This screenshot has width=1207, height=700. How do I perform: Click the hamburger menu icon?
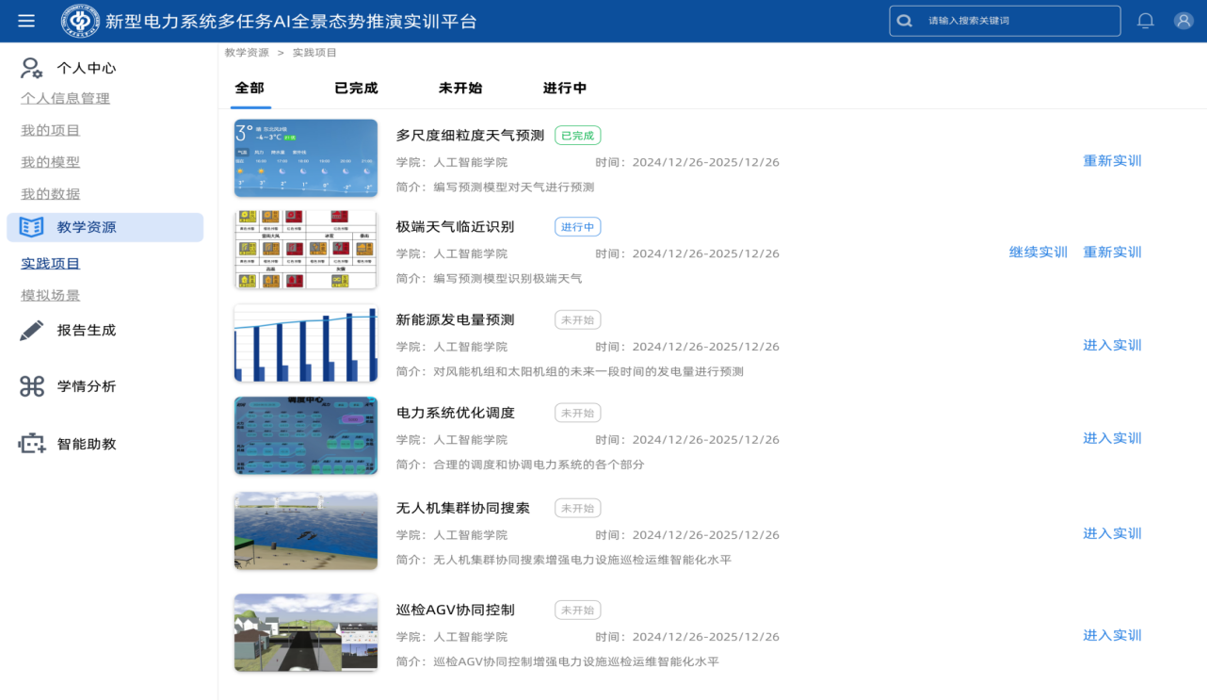tap(27, 21)
